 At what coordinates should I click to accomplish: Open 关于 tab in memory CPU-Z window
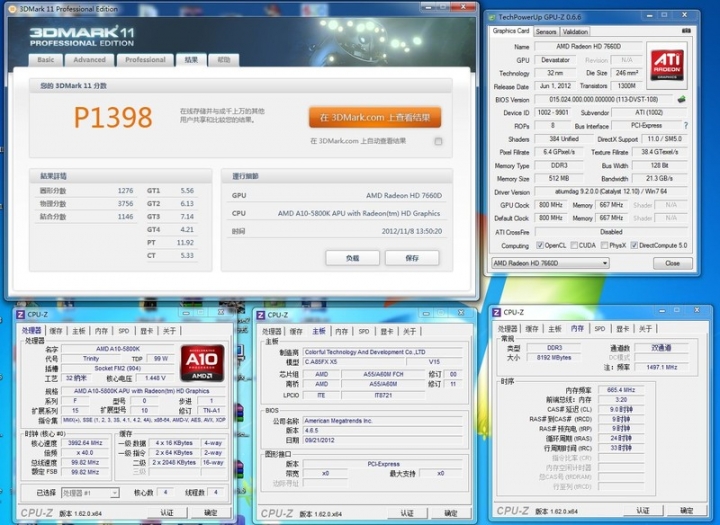[645, 328]
